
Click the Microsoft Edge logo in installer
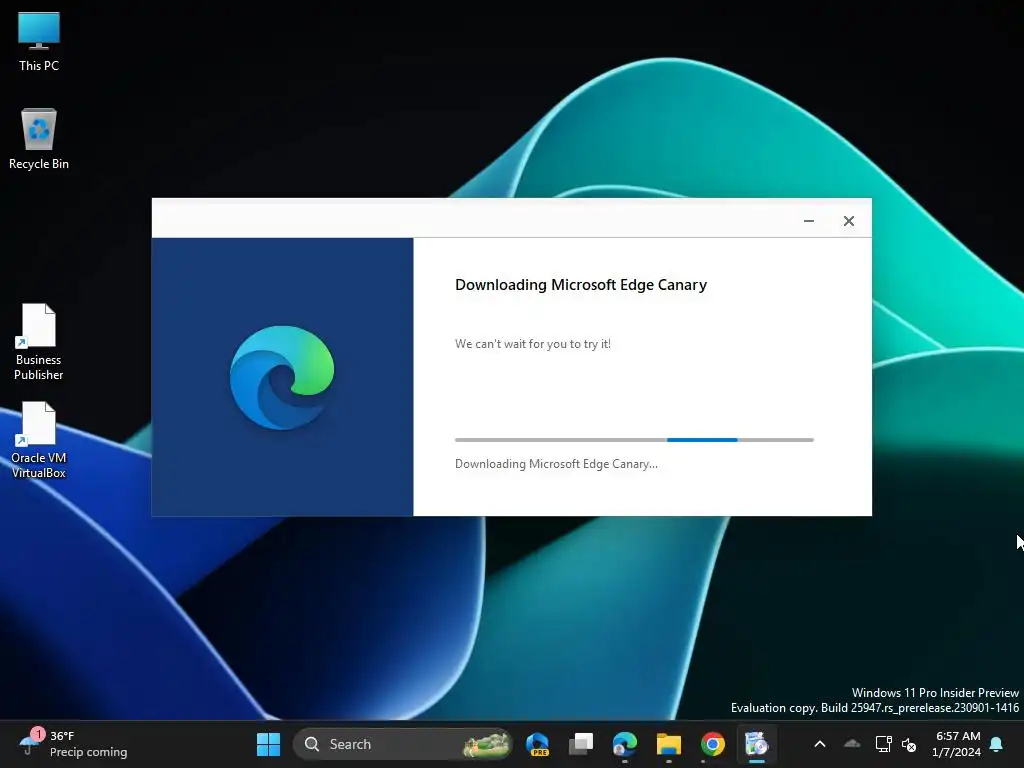282,377
